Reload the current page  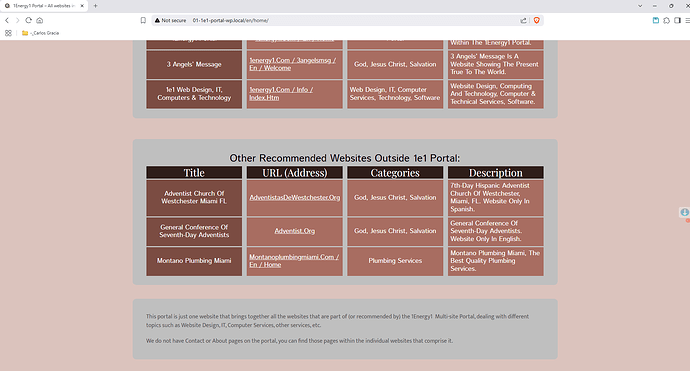[x=29, y=20]
